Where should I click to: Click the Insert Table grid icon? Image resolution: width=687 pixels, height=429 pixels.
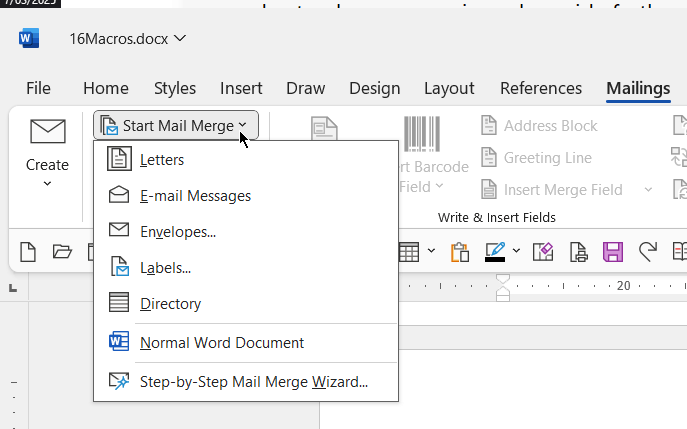[x=409, y=252]
